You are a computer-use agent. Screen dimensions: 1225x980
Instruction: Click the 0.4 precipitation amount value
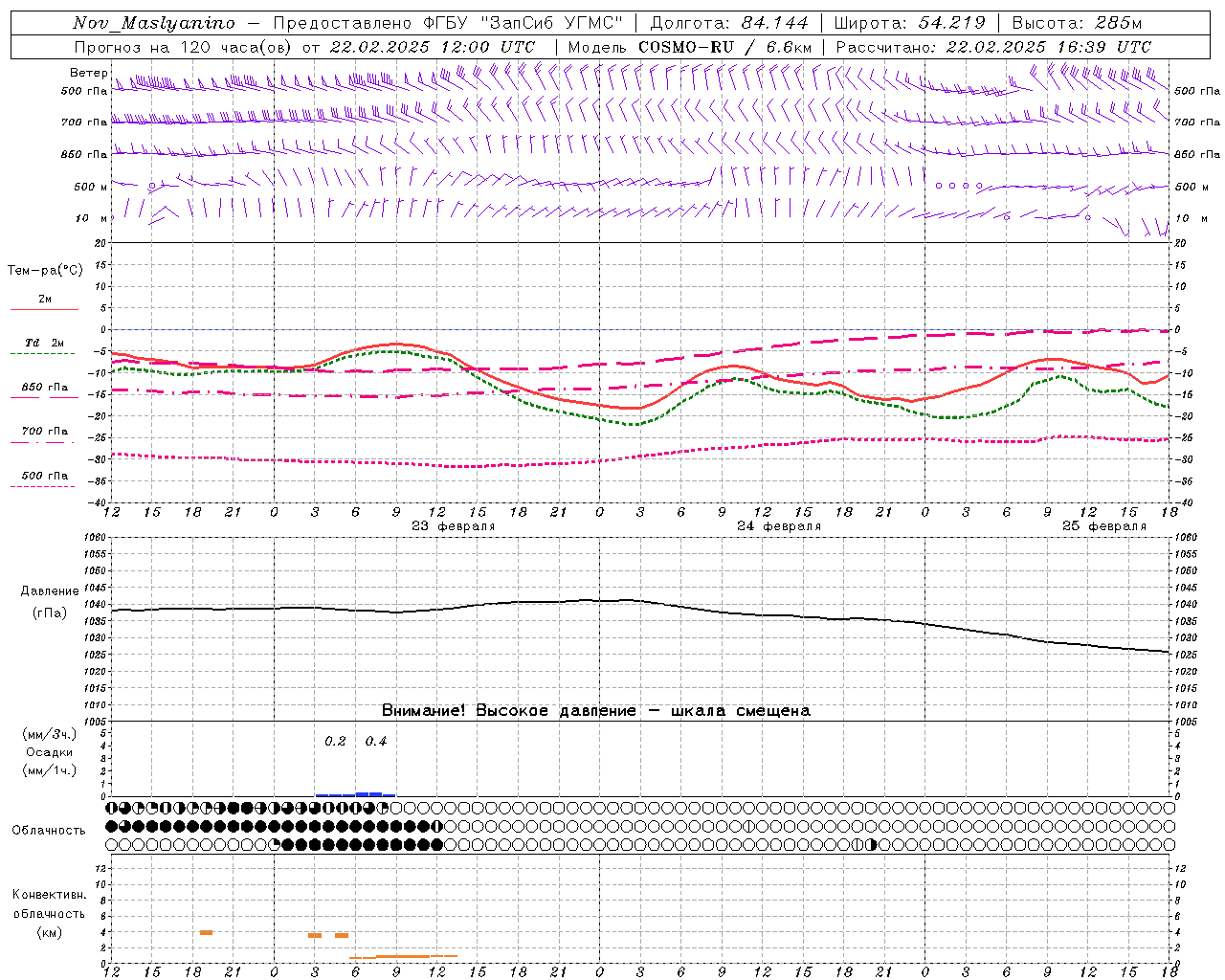tap(376, 741)
